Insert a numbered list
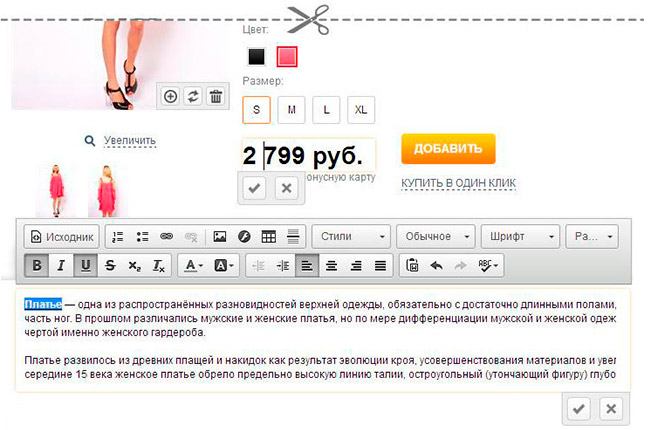 tap(118, 237)
